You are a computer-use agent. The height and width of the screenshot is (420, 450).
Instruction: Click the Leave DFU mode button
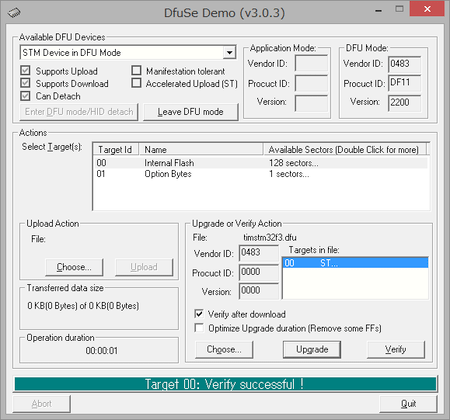coord(191,112)
